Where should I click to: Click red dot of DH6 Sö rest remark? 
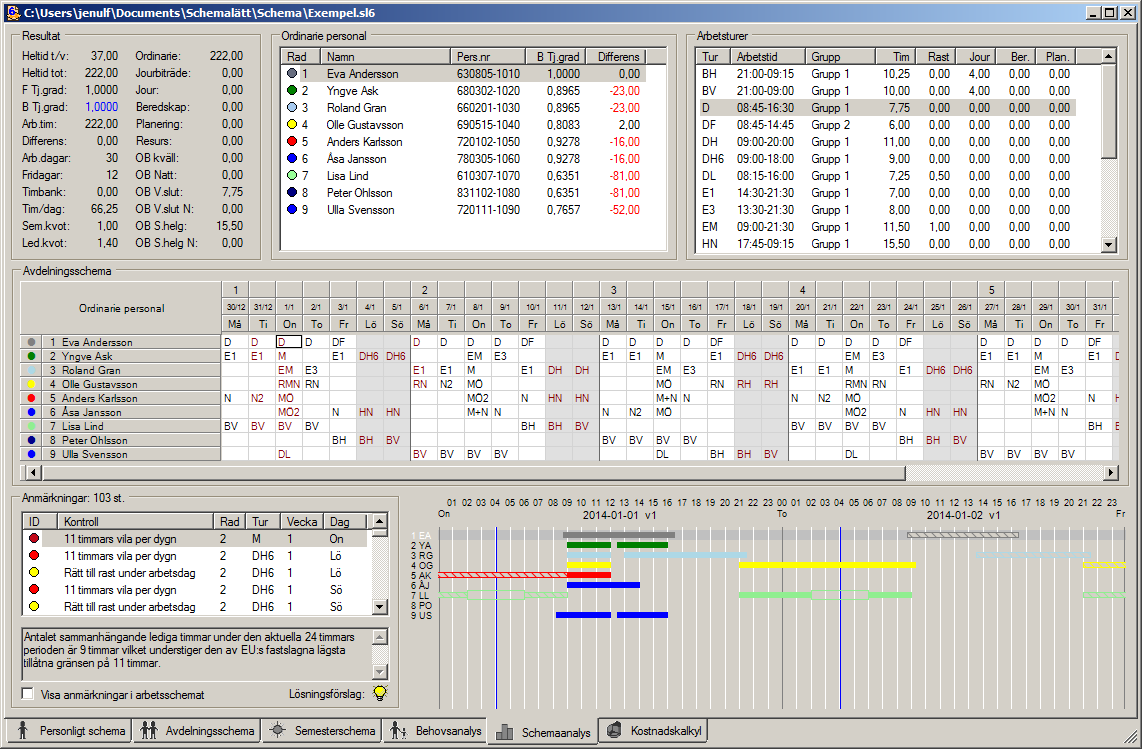(x=34, y=589)
